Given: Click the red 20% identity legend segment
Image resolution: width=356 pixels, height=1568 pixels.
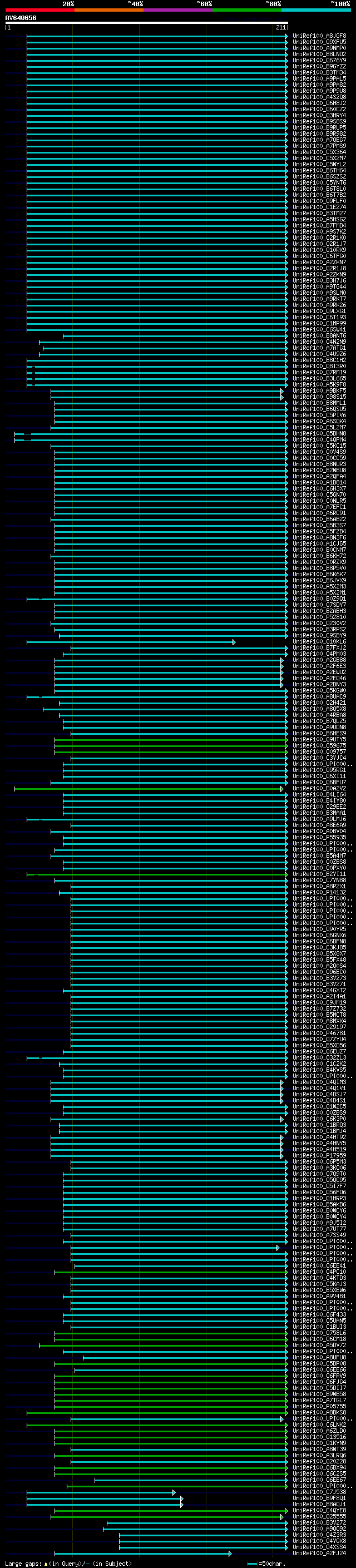Looking at the screenshot, I should [39, 11].
